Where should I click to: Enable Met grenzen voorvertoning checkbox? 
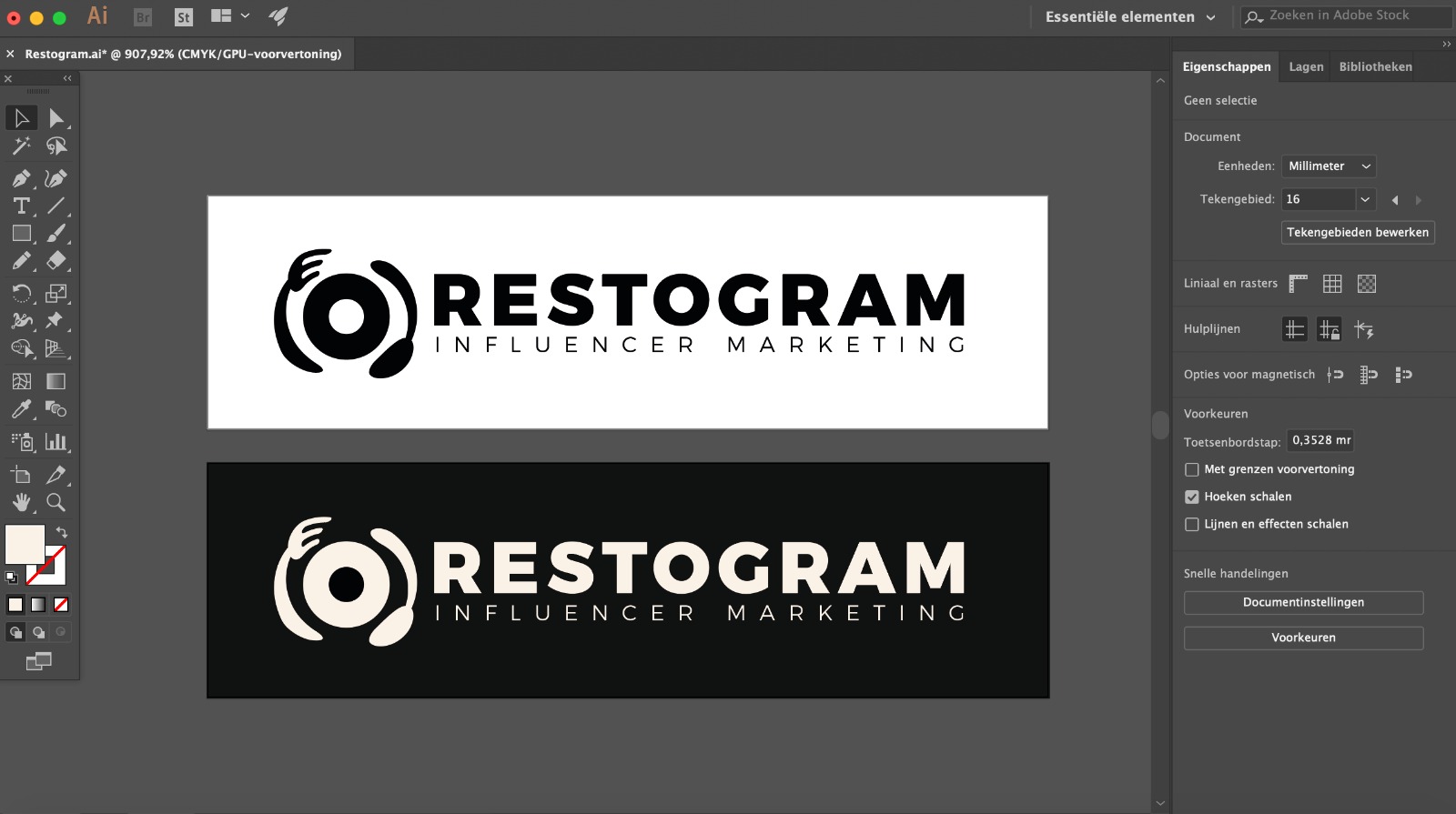1192,469
